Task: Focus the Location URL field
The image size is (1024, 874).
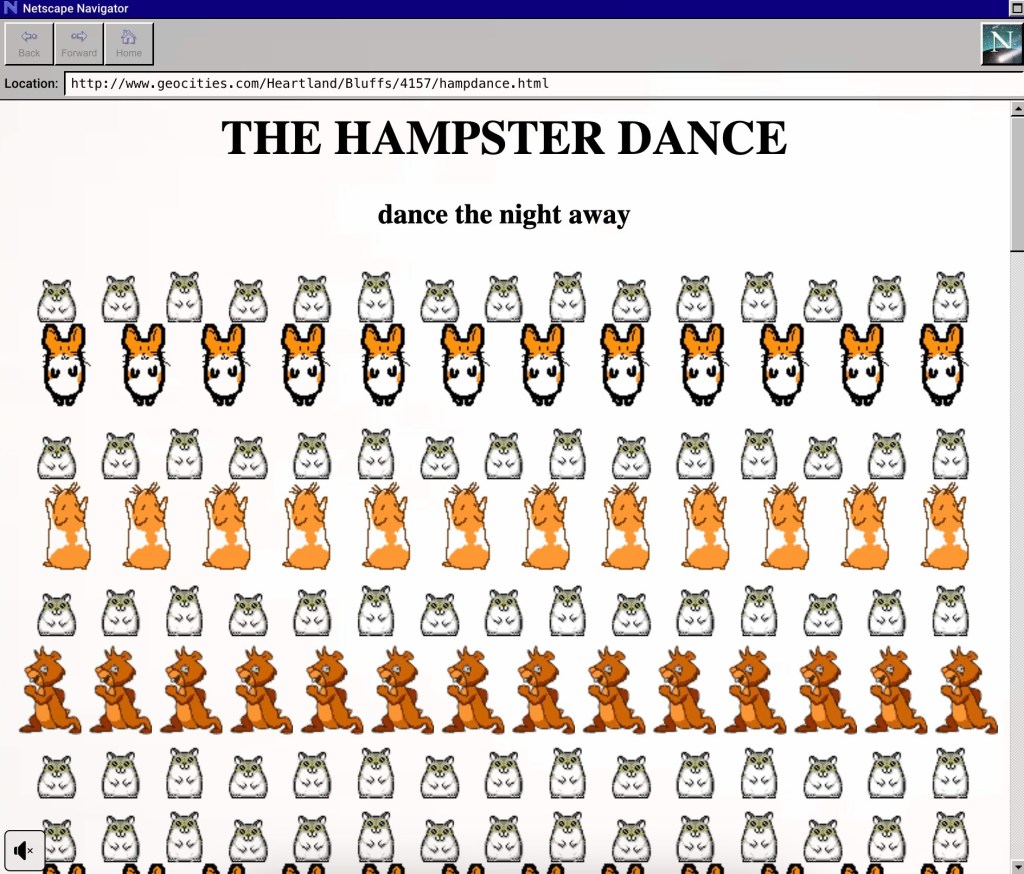Action: (536, 83)
